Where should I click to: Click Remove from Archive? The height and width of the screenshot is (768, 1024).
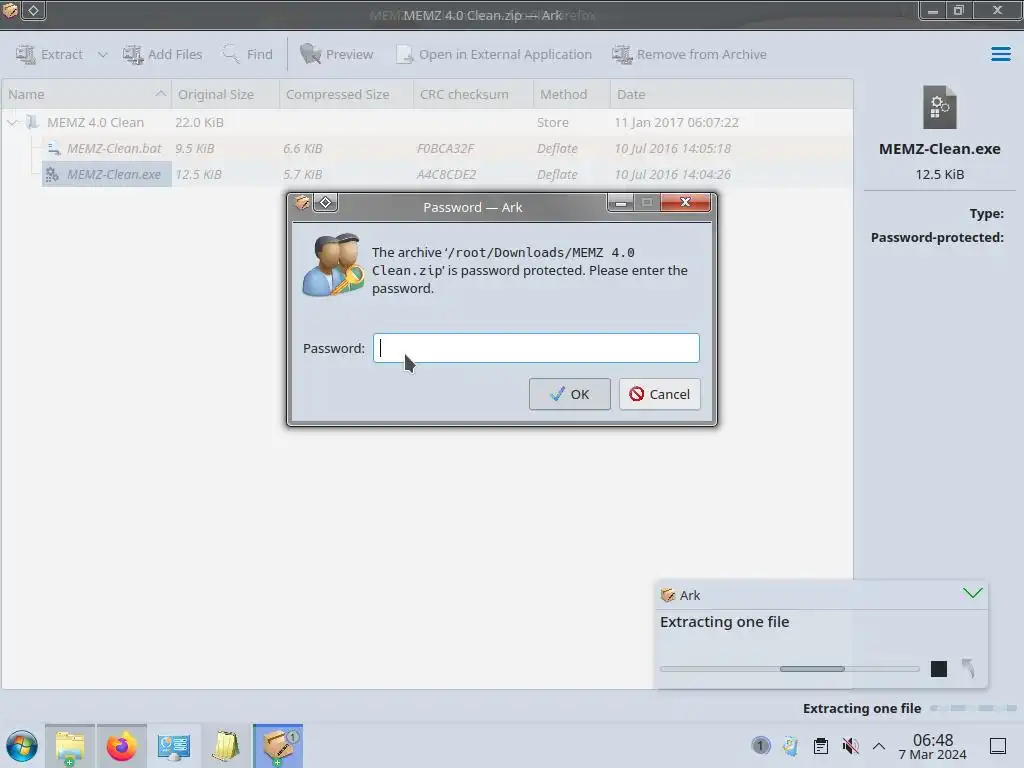click(x=690, y=54)
